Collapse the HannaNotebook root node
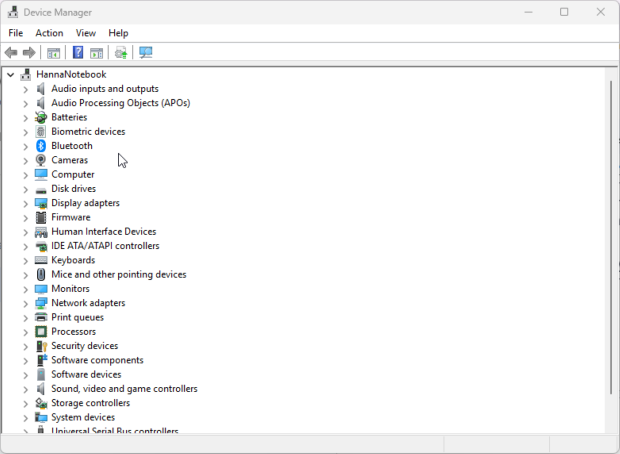Image resolution: width=620 pixels, height=454 pixels. pyautogui.click(x=11, y=75)
